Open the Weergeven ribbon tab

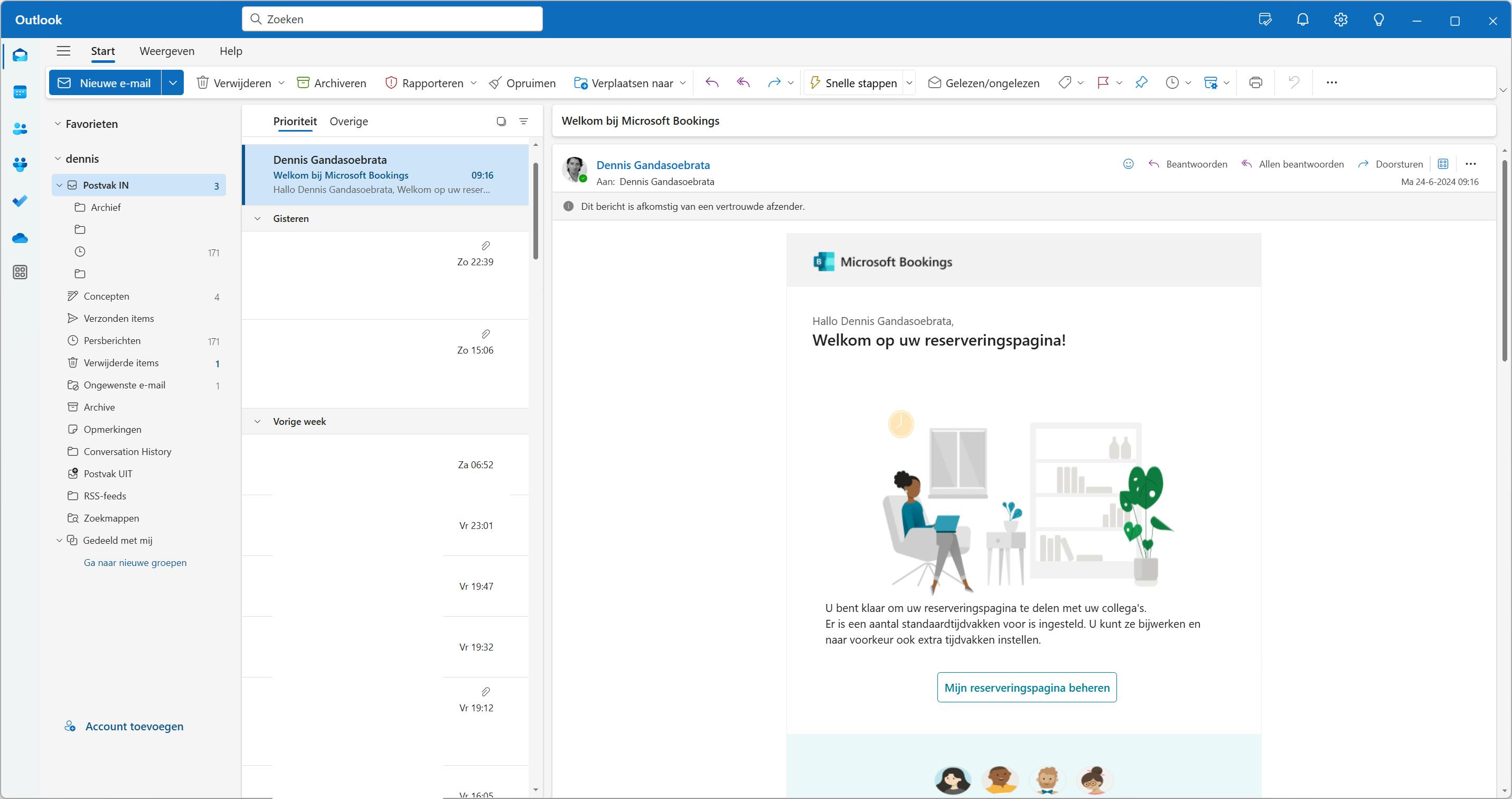167,51
